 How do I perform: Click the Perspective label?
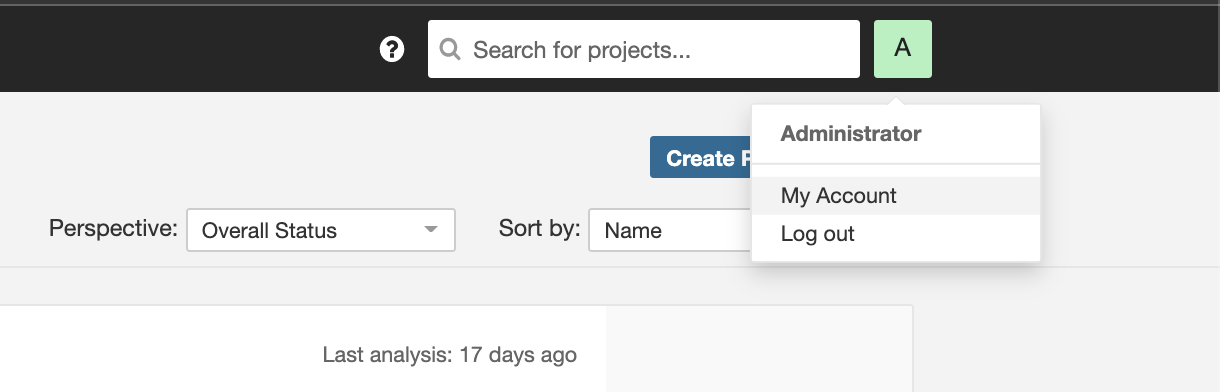113,228
